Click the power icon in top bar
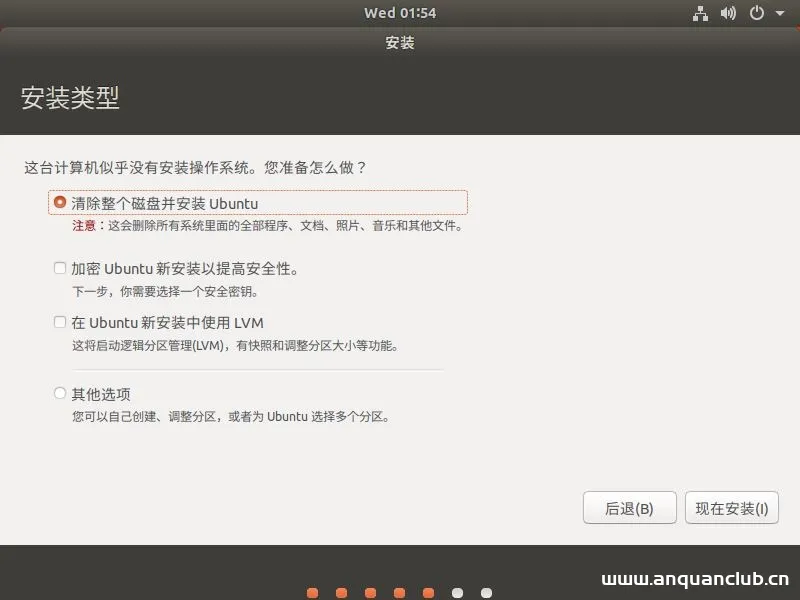800x600 pixels. [757, 13]
